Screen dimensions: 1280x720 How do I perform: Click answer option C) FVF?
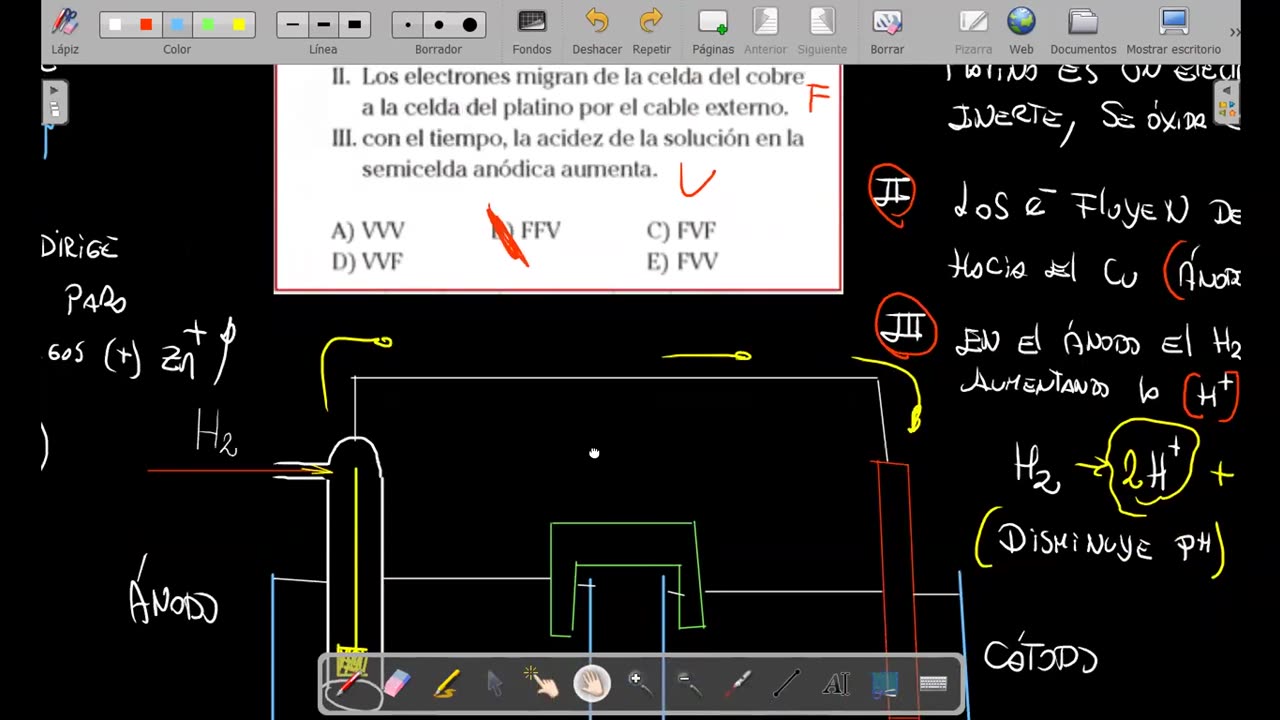(x=682, y=231)
